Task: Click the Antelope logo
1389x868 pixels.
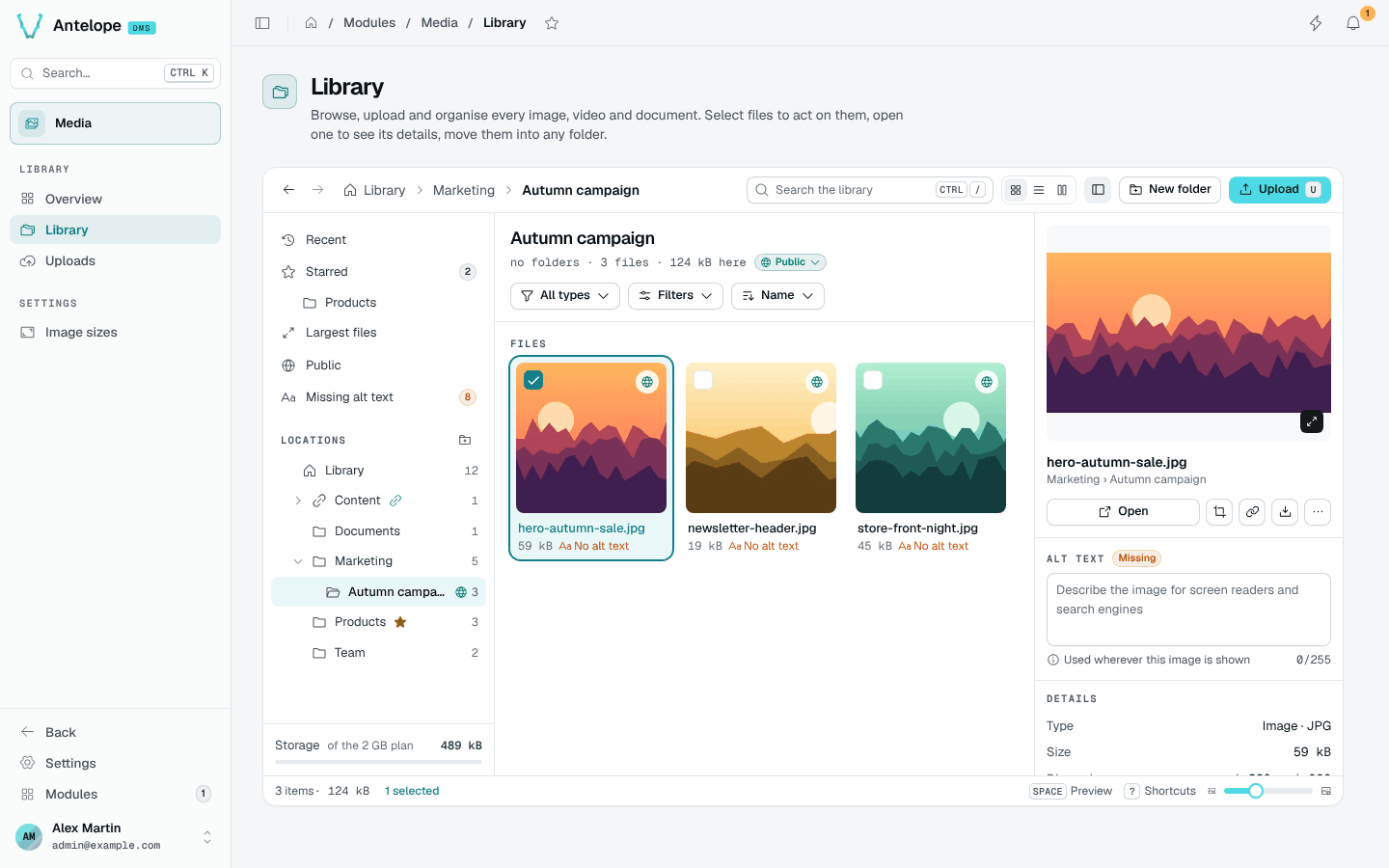Action: pos(30,26)
